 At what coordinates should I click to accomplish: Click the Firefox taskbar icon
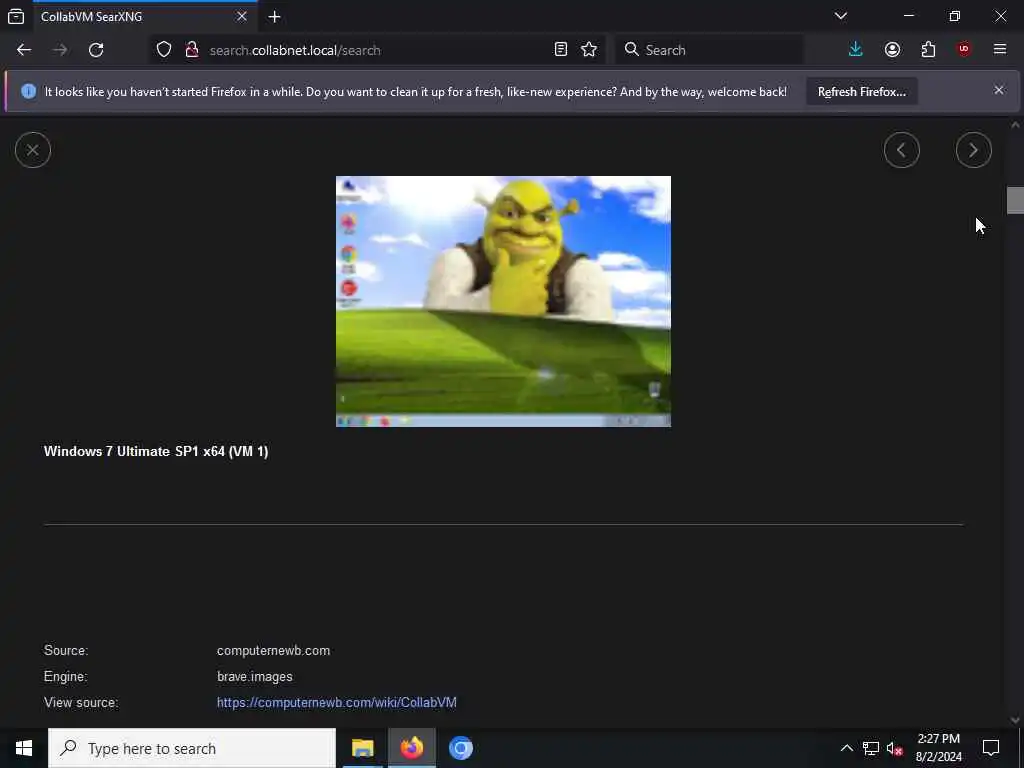411,748
